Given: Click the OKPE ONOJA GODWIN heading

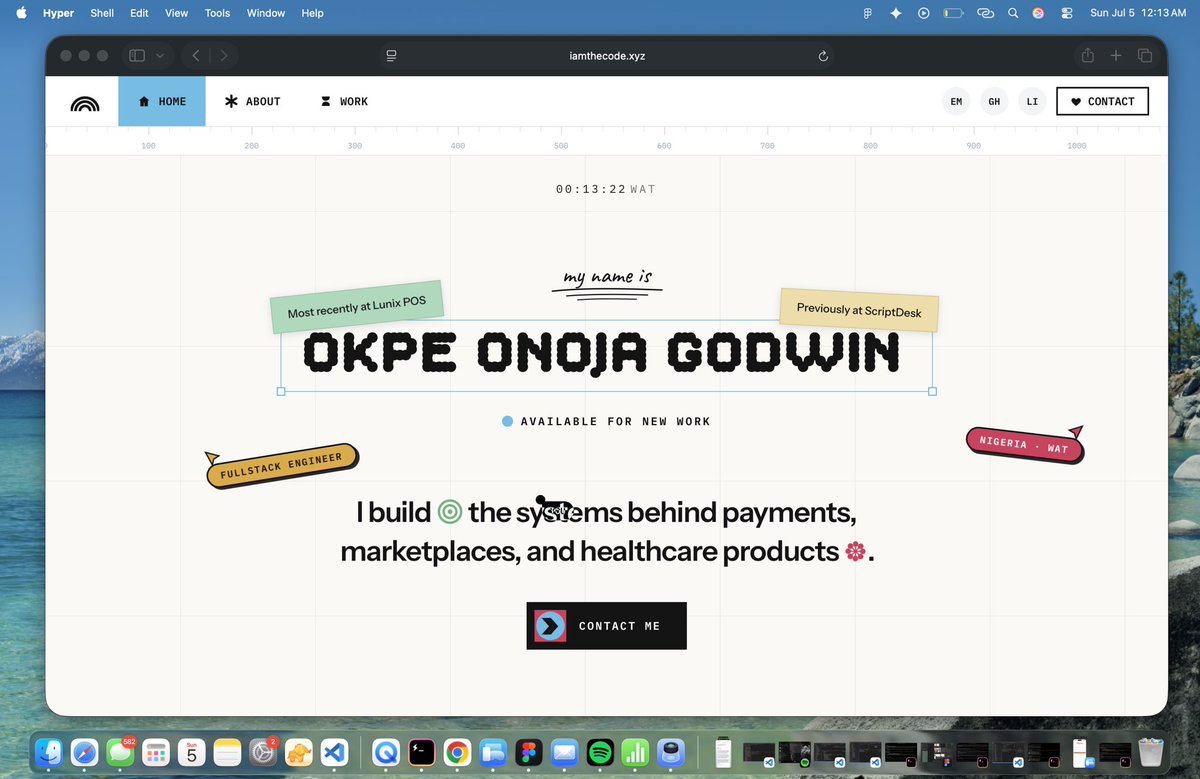Looking at the screenshot, I should pyautogui.click(x=601, y=353).
